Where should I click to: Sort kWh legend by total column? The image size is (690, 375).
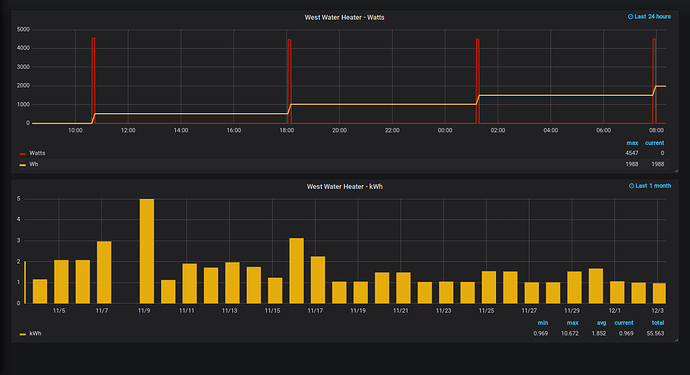pyautogui.click(x=658, y=323)
